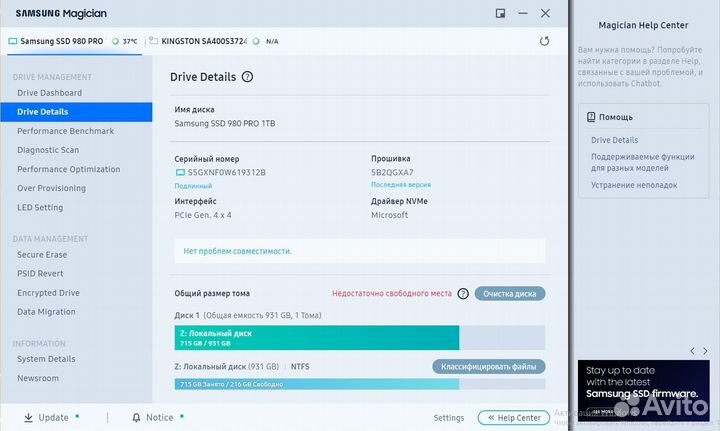Select the Samsung SSD 980 PRO tab

(70, 42)
